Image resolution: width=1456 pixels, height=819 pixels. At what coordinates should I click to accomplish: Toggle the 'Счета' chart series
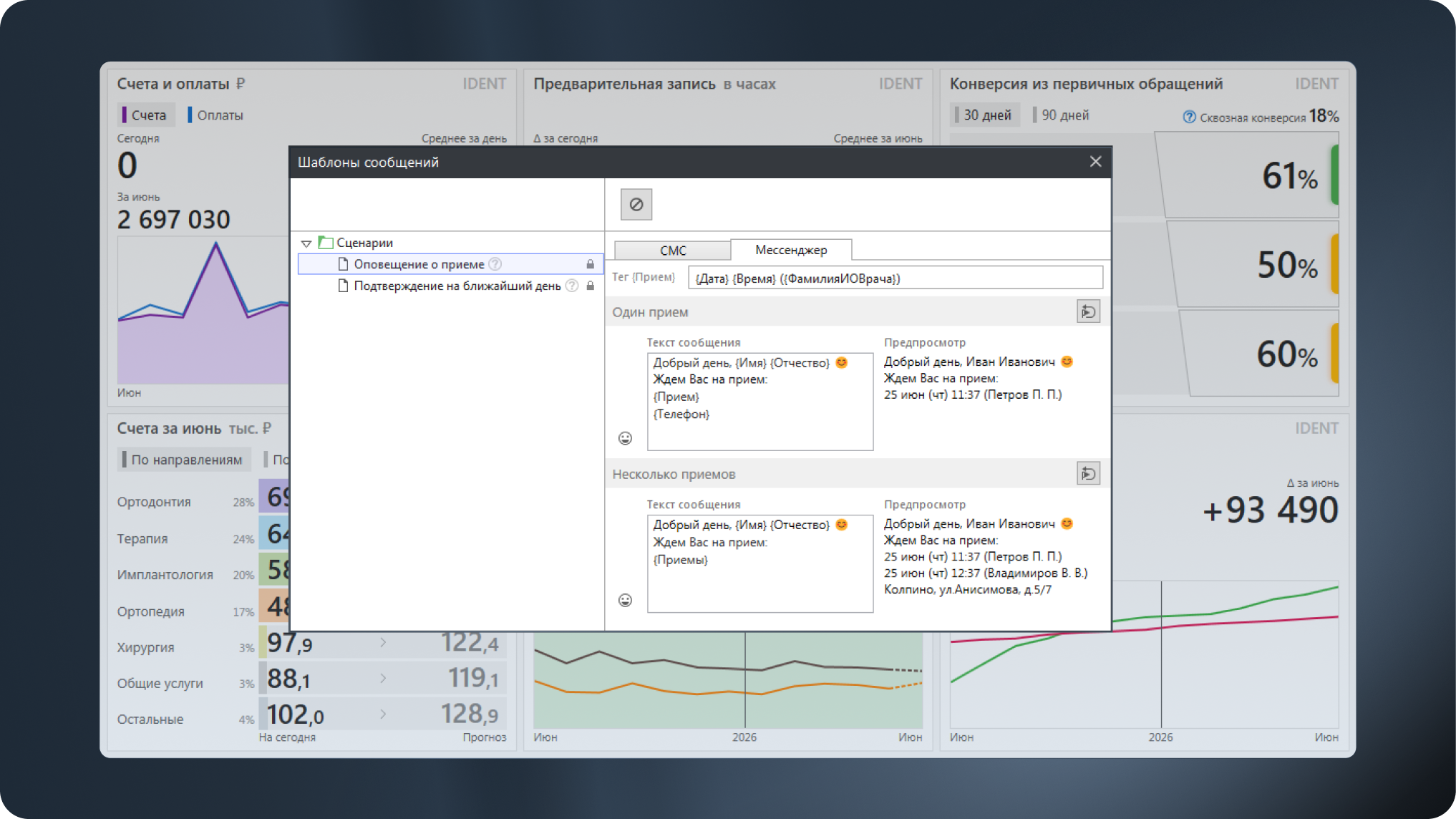pos(144,115)
